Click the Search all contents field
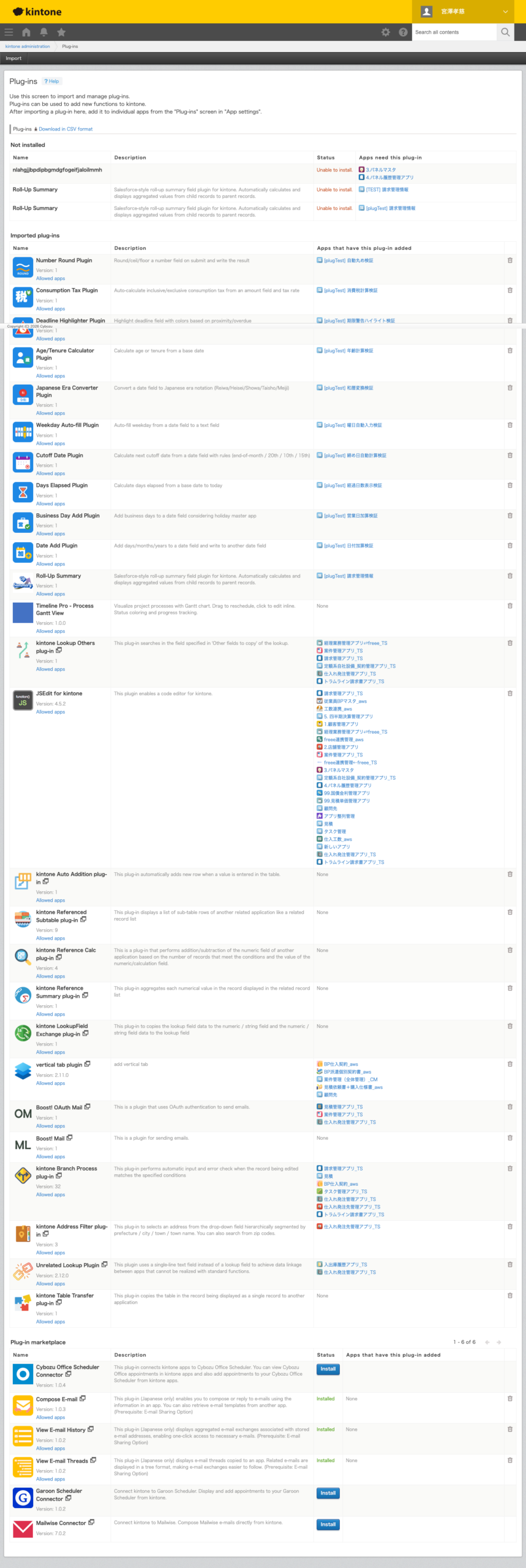526x1568 pixels. 454,32
